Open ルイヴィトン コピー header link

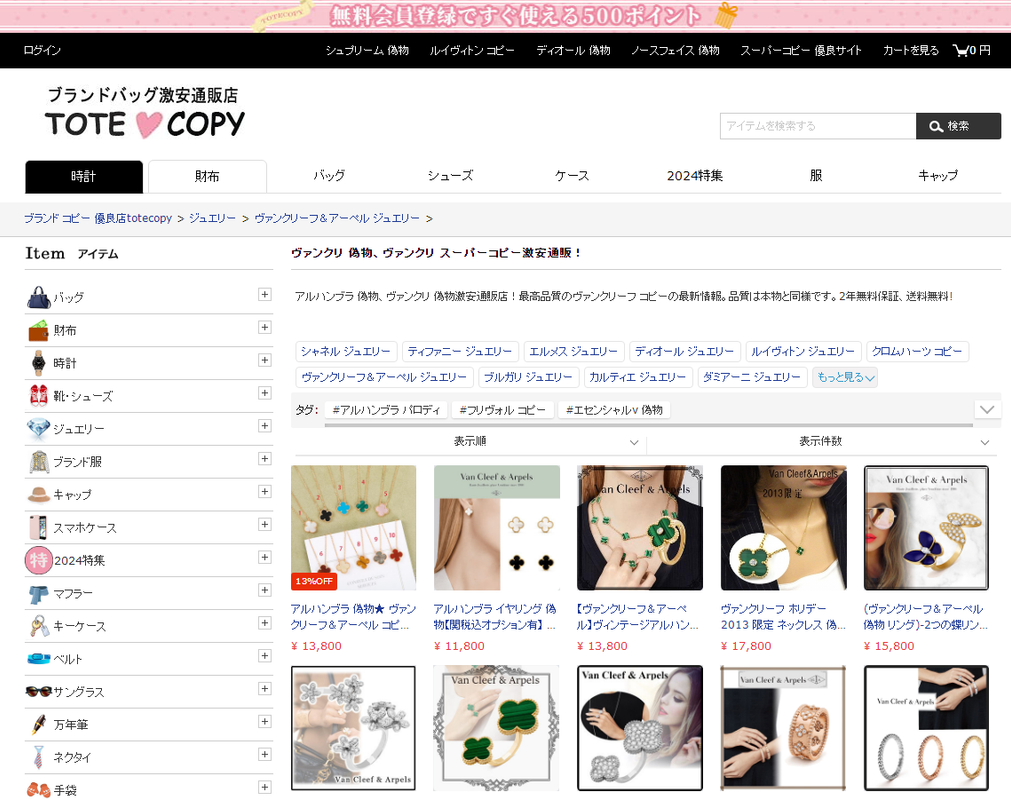[472, 50]
